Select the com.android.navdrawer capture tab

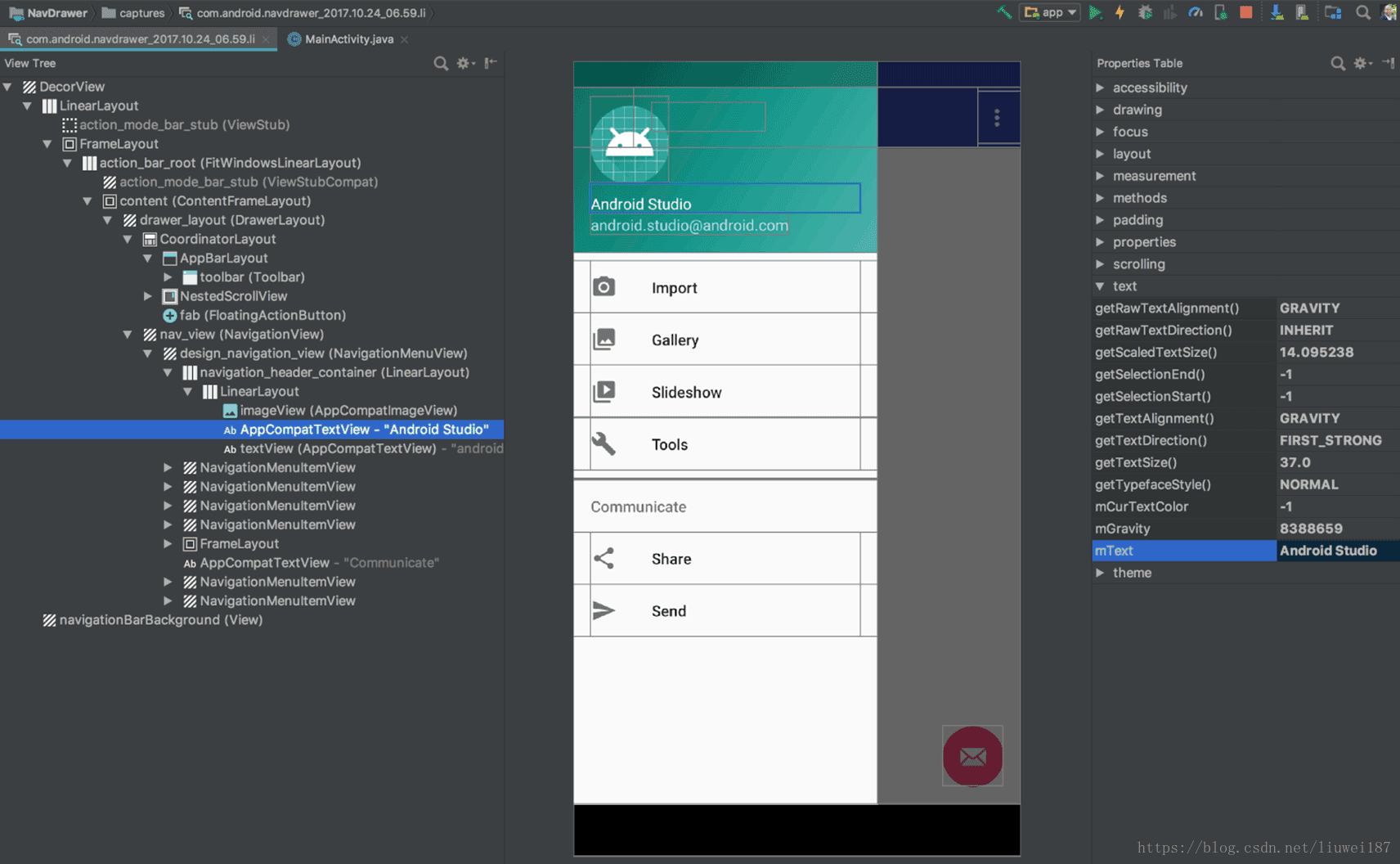point(140,38)
